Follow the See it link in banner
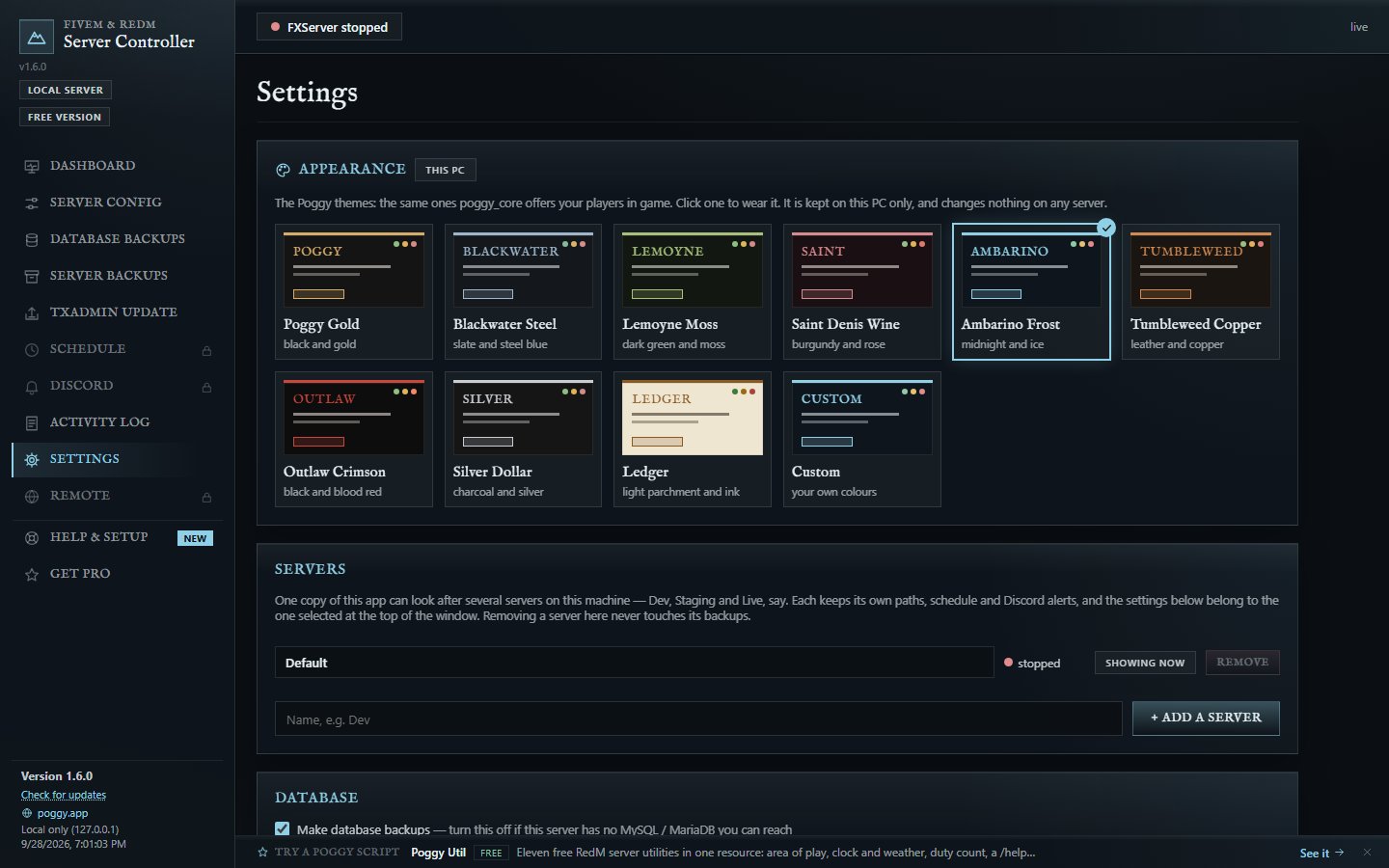The width and height of the screenshot is (1389, 868). [1321, 853]
